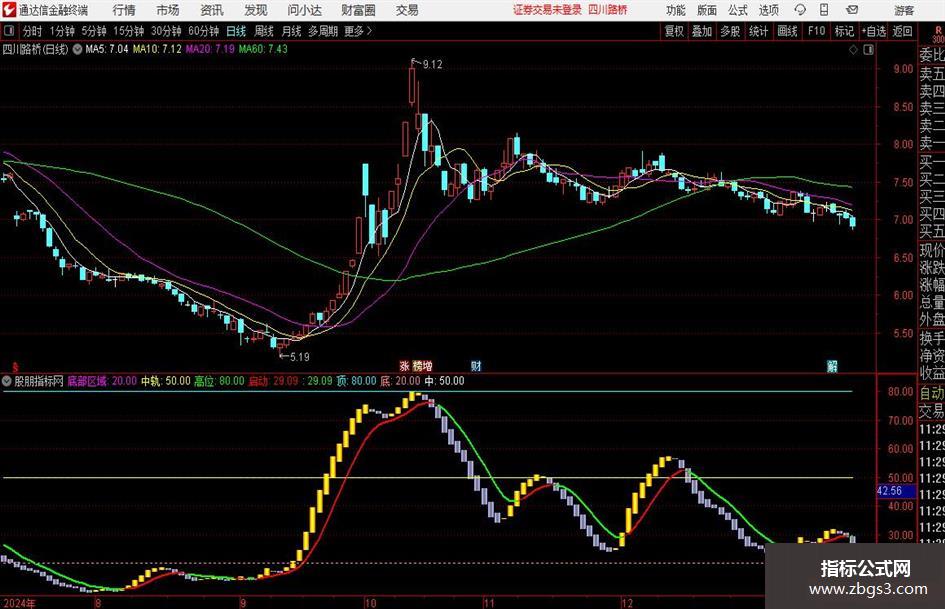Toggle 复权 price adjustment

coord(674,31)
